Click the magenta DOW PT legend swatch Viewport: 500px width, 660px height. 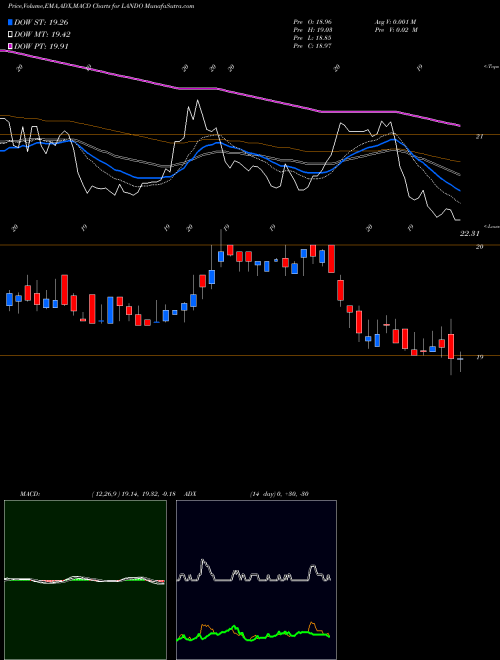click(10, 46)
